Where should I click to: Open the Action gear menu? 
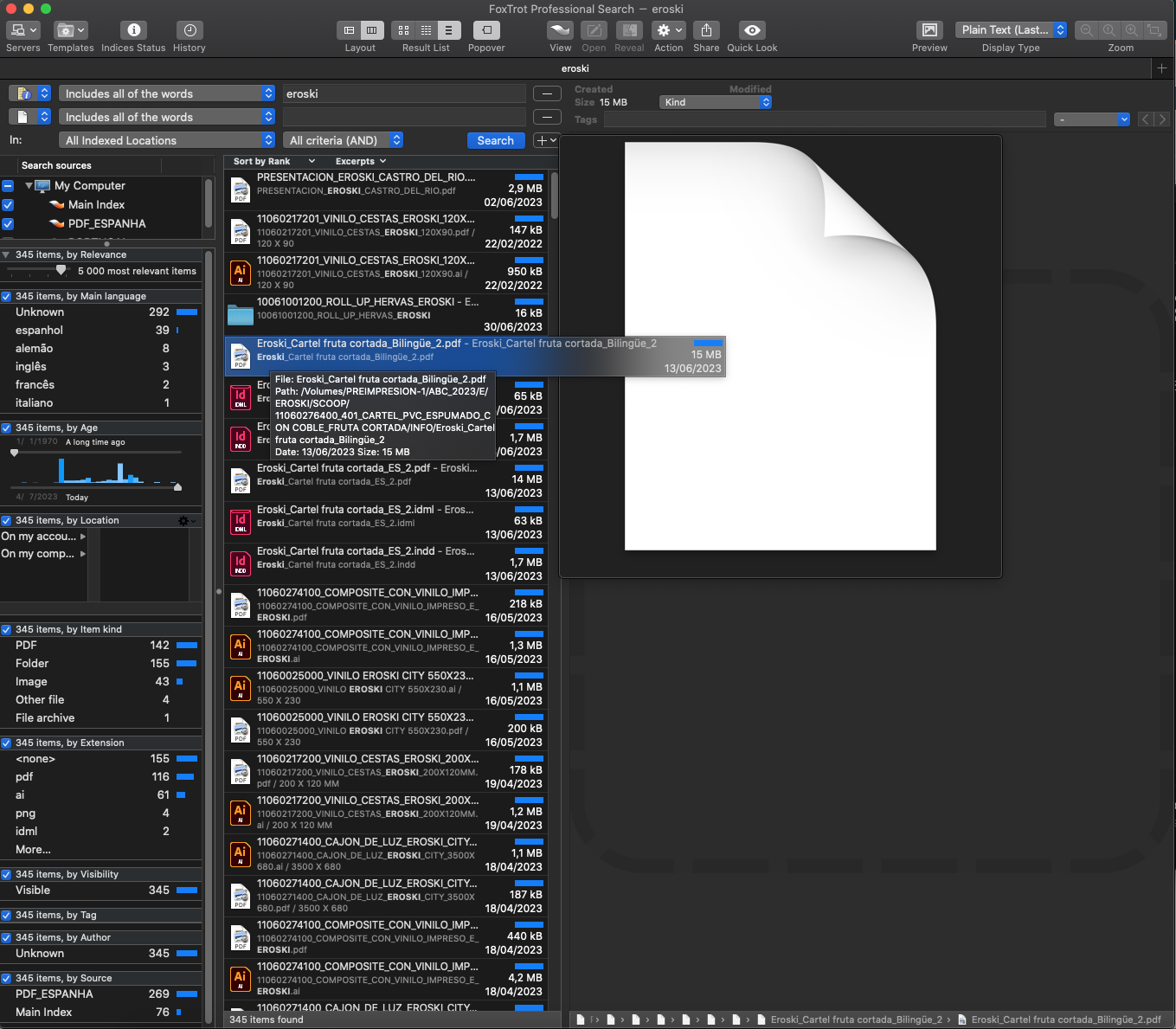tap(669, 30)
